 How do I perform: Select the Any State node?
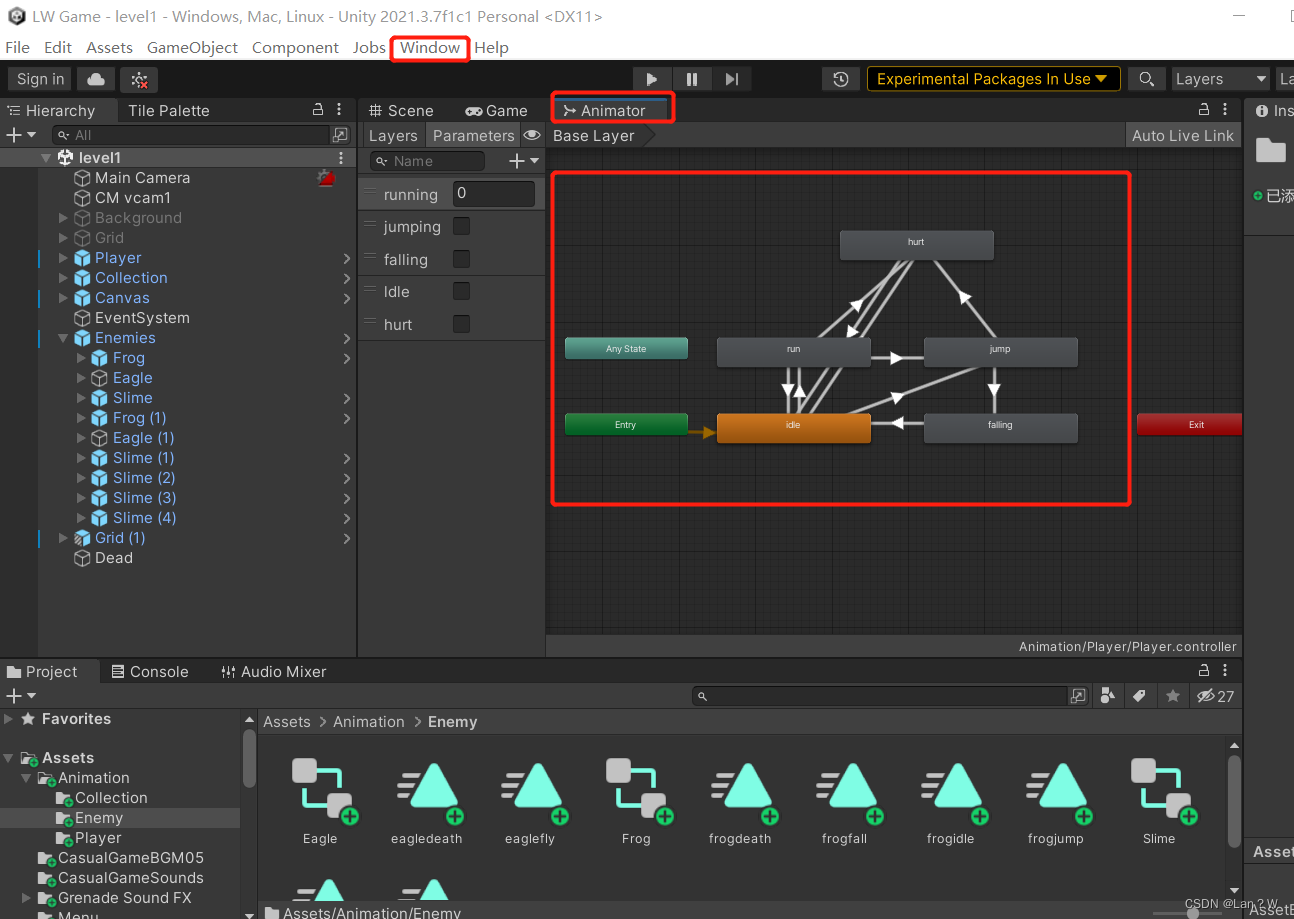point(626,348)
